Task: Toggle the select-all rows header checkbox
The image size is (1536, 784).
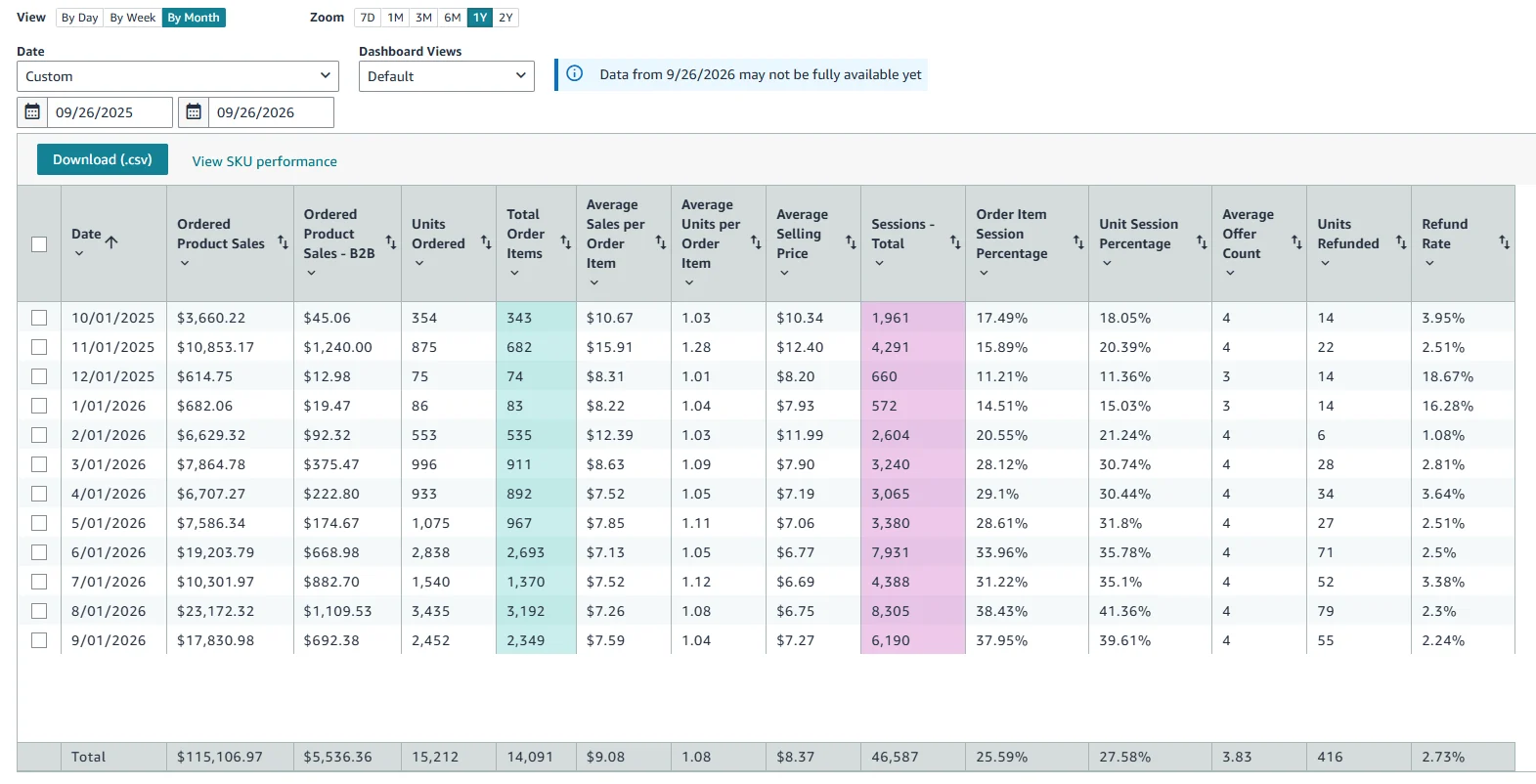Action: [39, 244]
